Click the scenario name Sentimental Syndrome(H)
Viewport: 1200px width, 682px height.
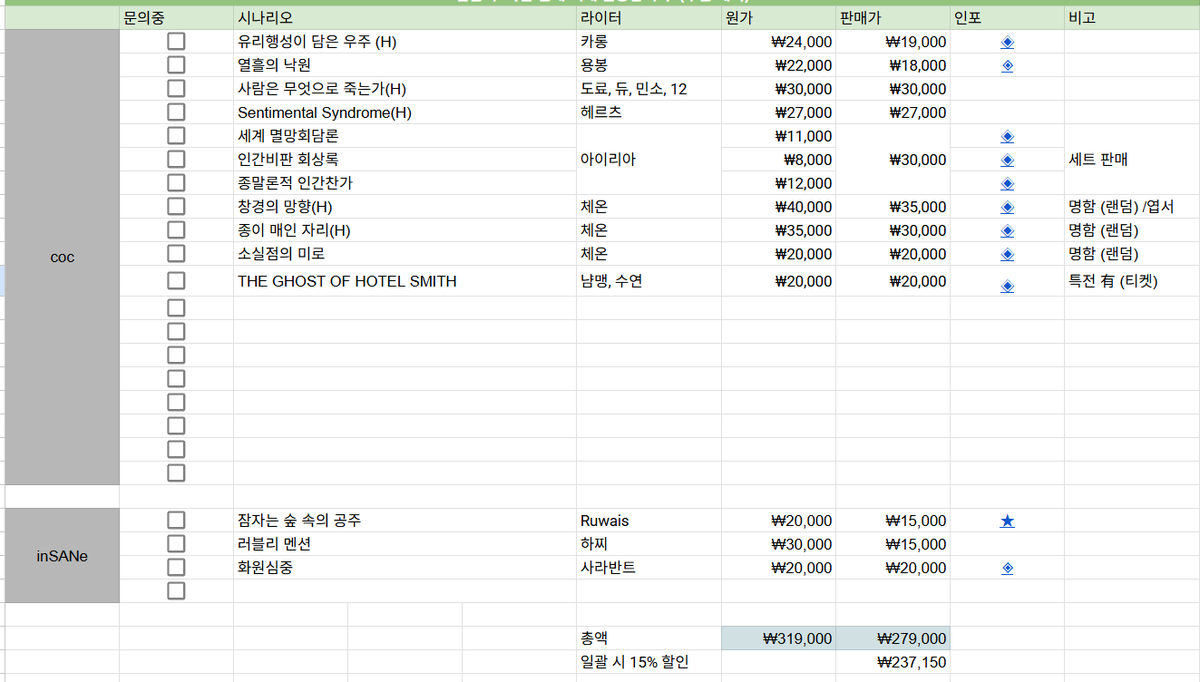[x=325, y=113]
